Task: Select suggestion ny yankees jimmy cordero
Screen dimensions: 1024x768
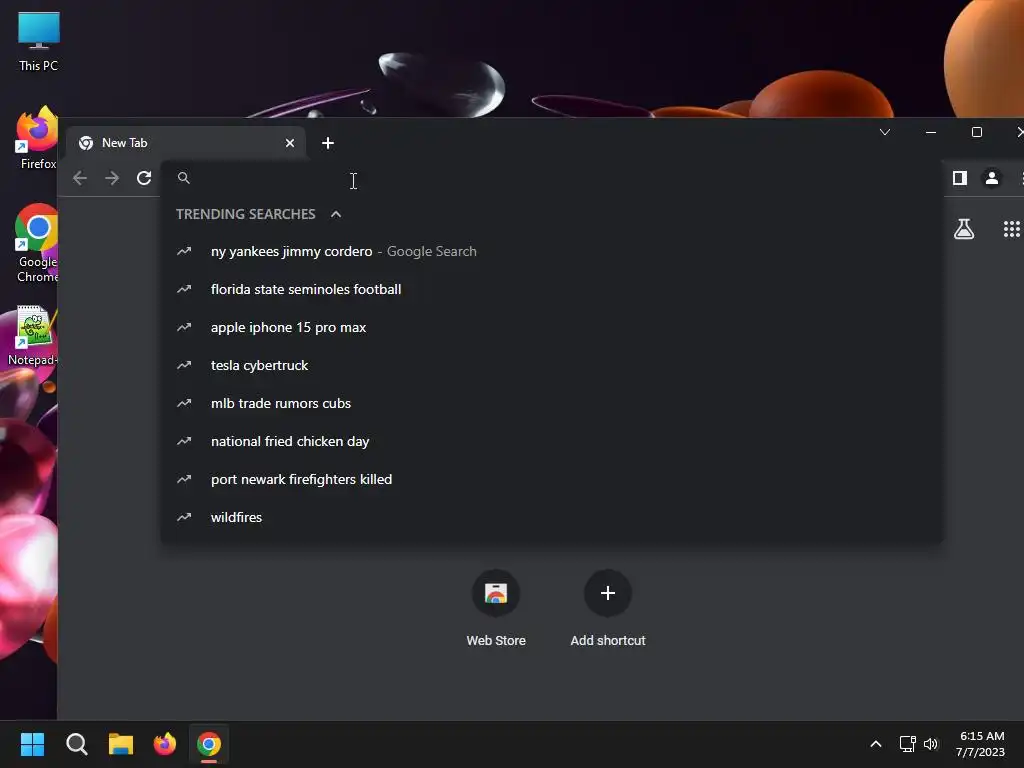Action: pos(552,251)
